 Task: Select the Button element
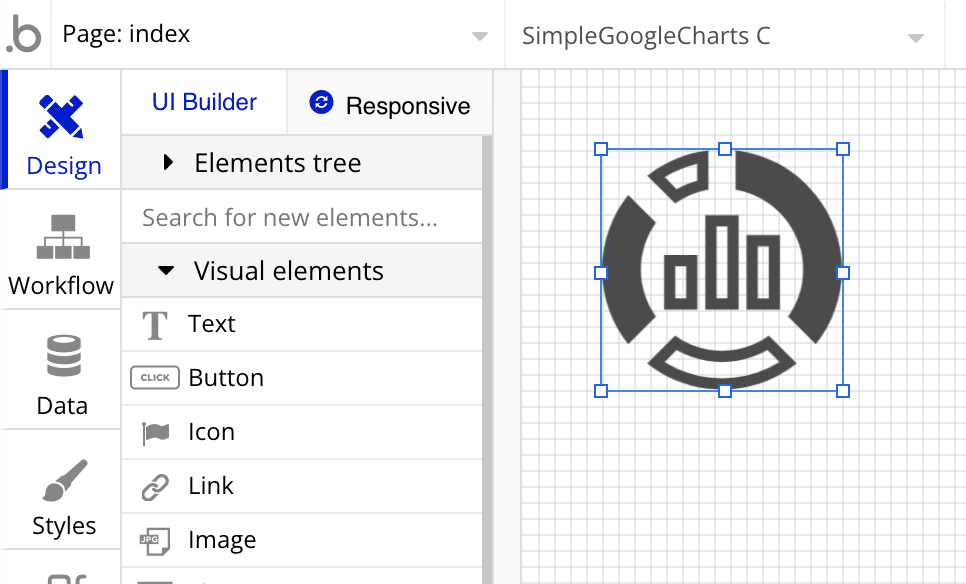[x=226, y=378]
